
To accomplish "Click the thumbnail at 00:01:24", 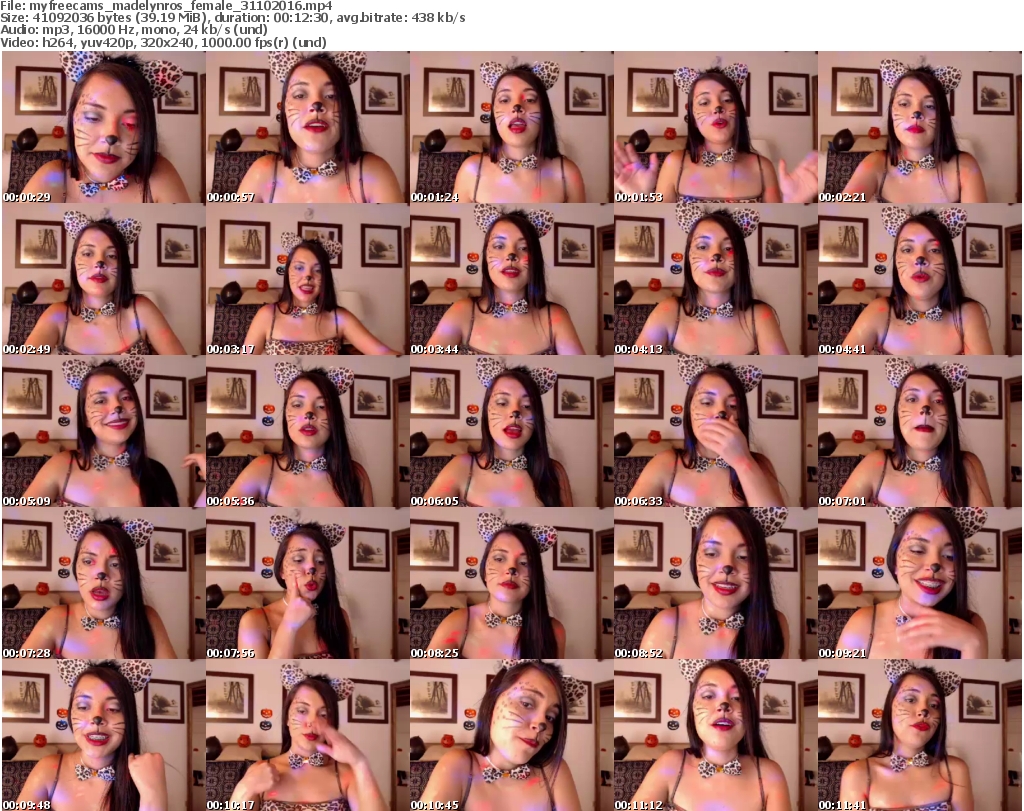I will coord(511,127).
